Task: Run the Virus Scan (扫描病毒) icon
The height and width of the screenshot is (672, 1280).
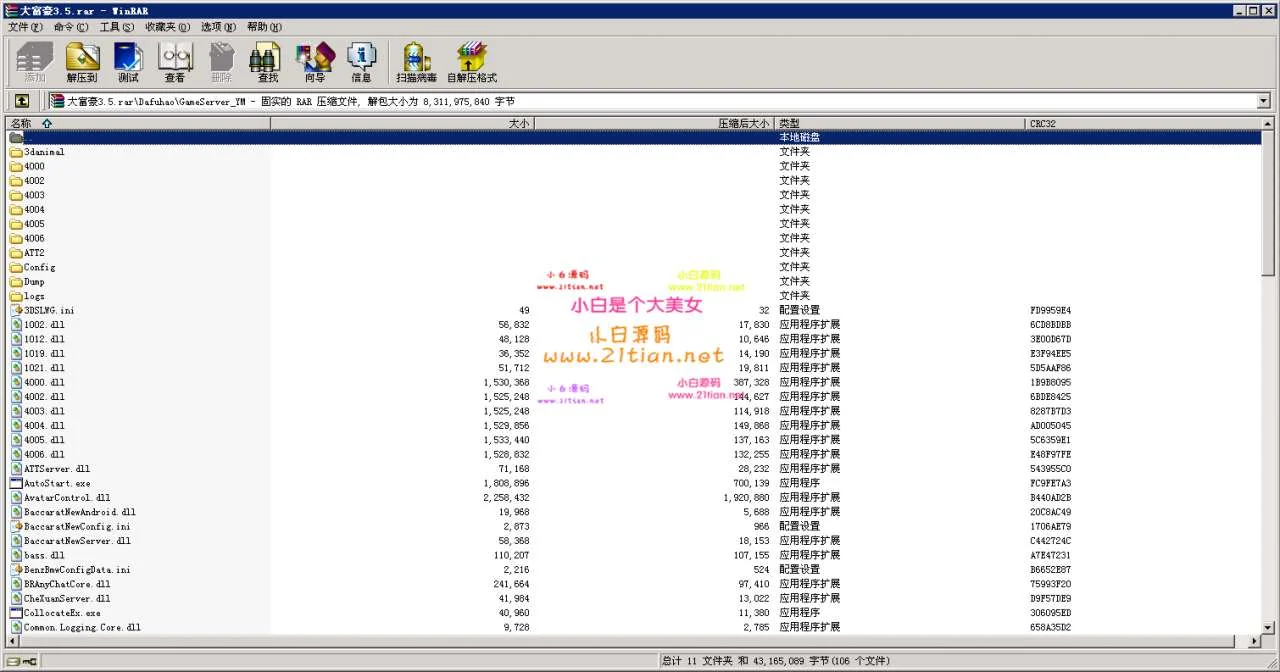Action: [416, 62]
